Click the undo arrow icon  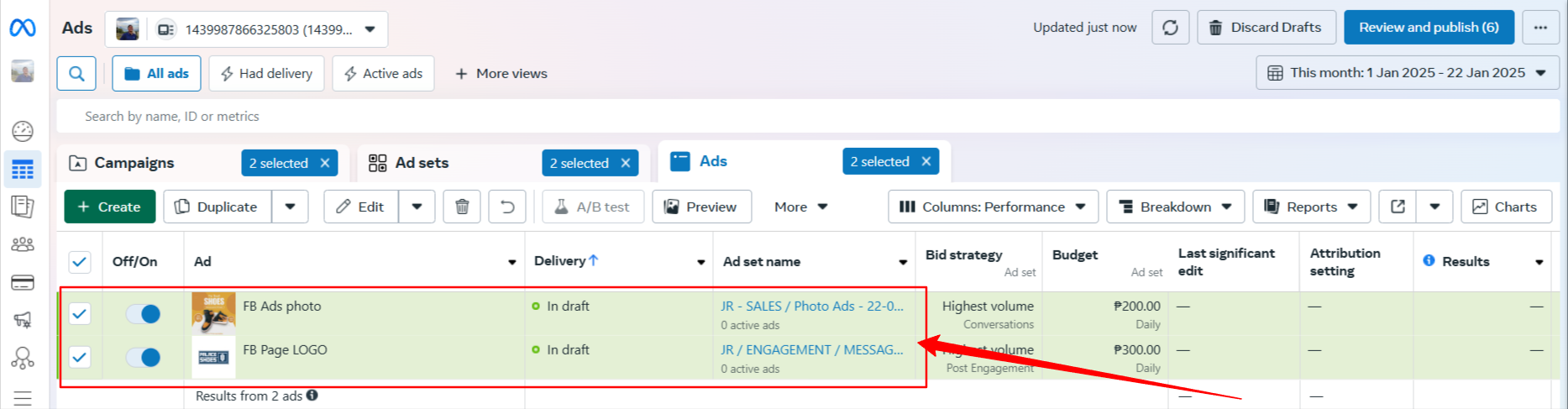point(507,207)
